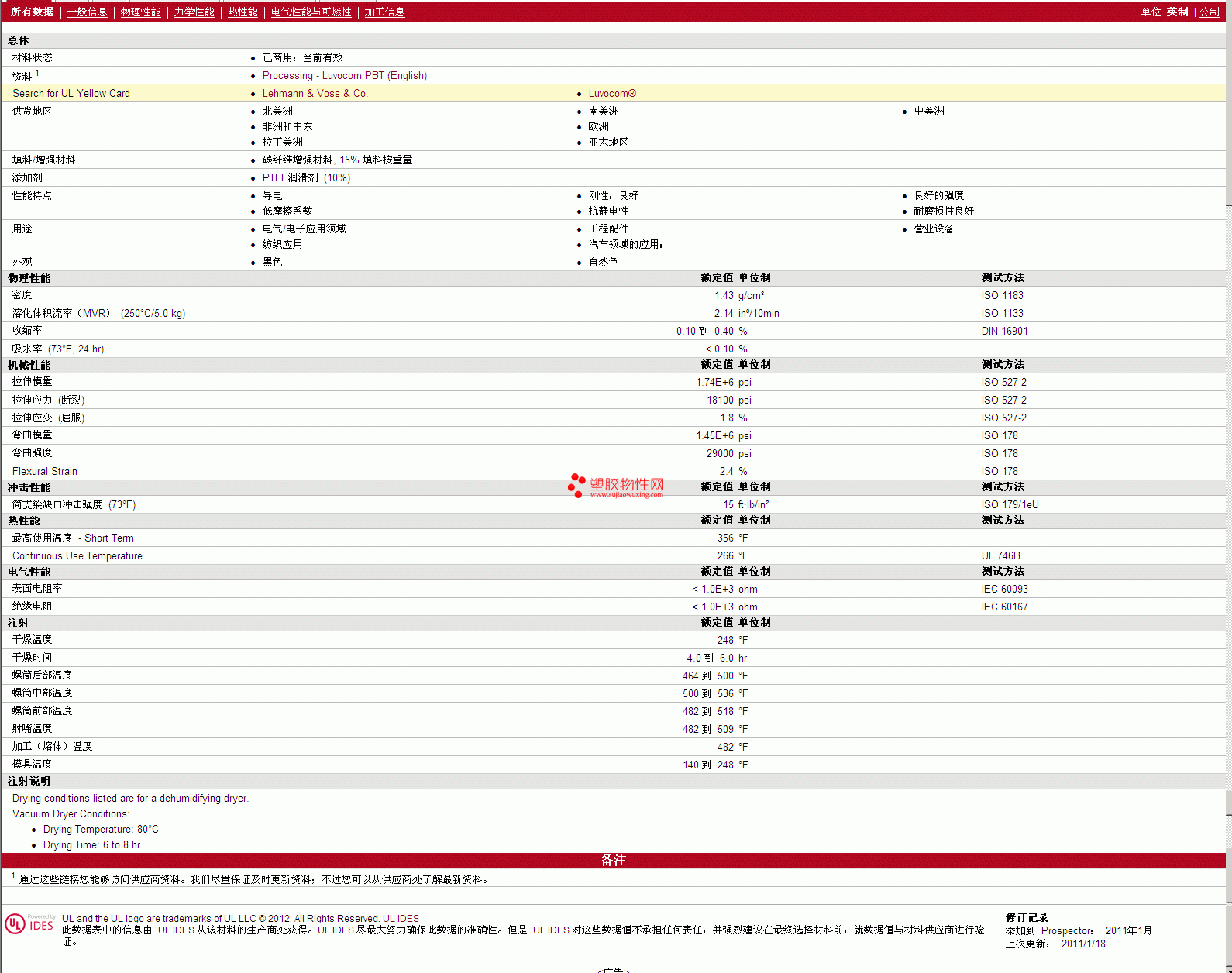
Task: Open ISO 1133 test method link
Action: [1002, 313]
